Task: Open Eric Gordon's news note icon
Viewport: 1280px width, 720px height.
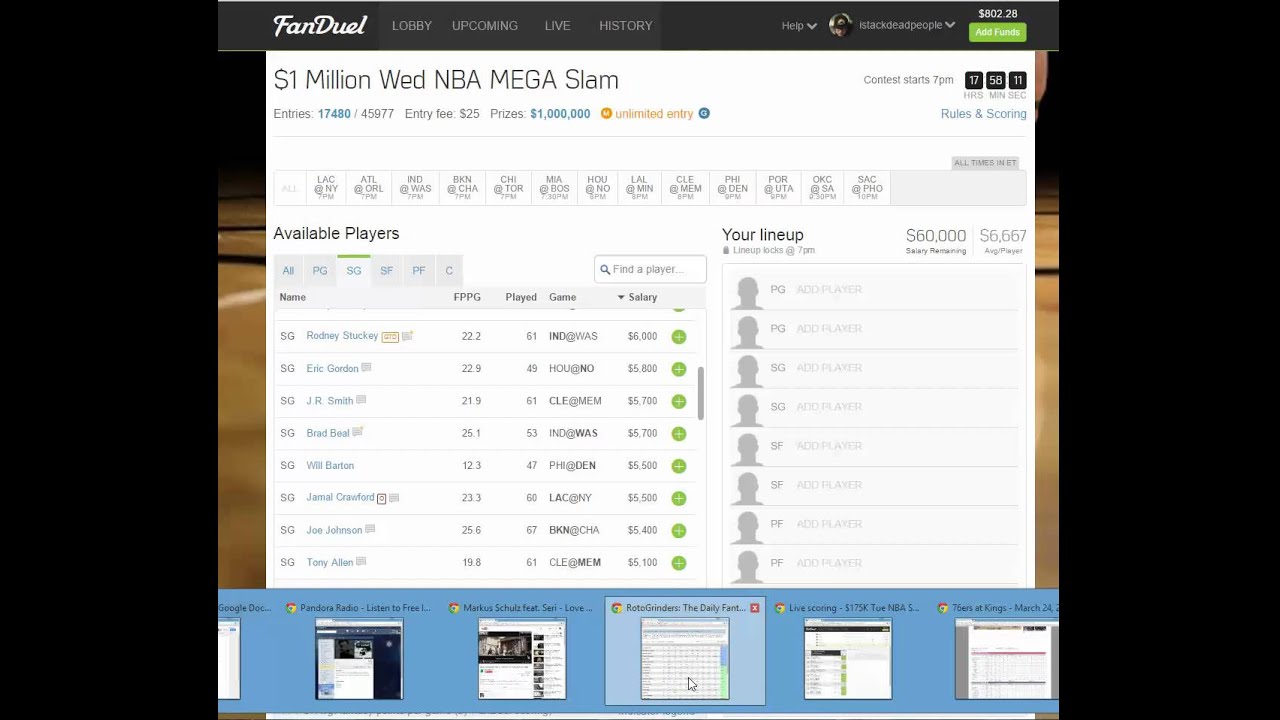Action: [x=367, y=368]
